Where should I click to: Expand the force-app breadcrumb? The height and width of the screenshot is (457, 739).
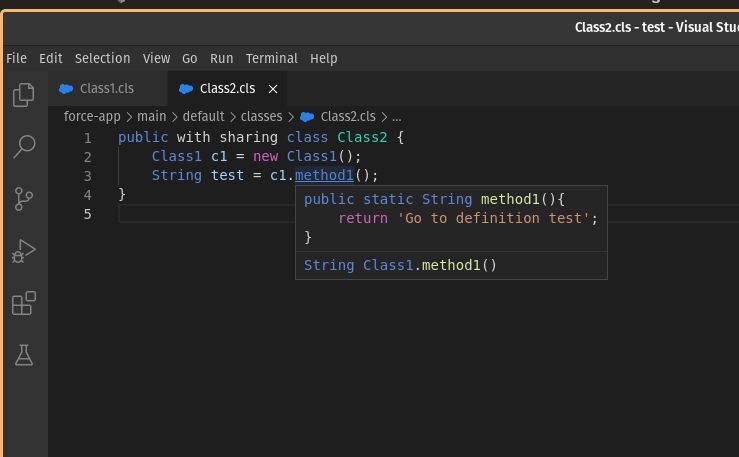tap(92, 116)
